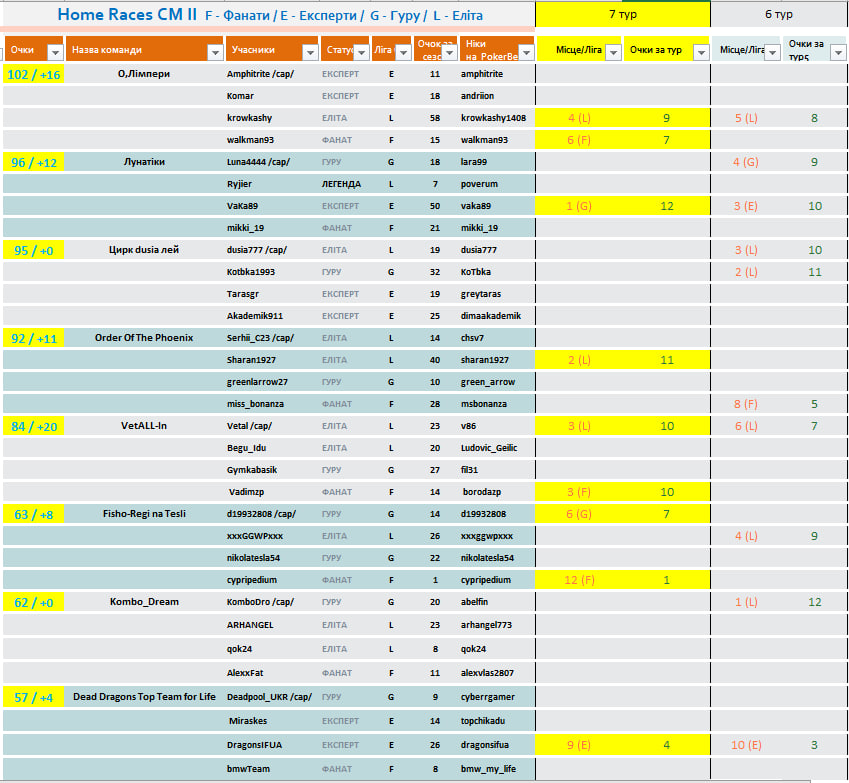Open the Очок за сезон filter dropdown
Screen dimensions: 849x783
pyautogui.click(x=450, y=52)
